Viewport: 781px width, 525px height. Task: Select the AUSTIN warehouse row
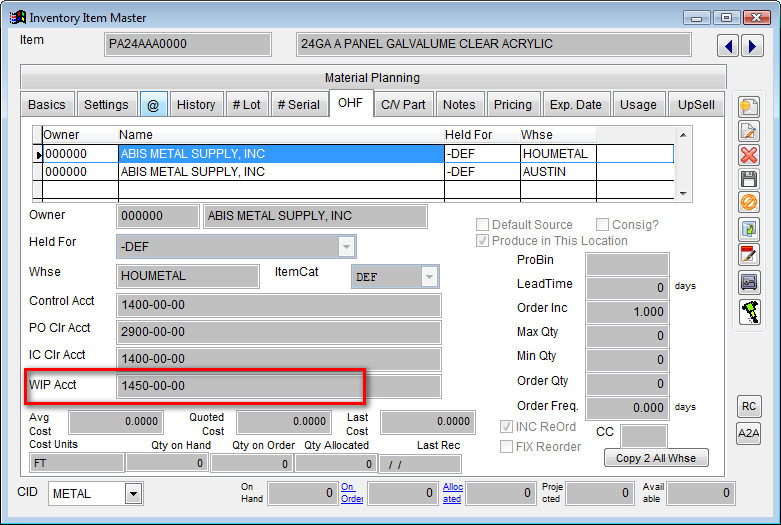tap(556, 172)
